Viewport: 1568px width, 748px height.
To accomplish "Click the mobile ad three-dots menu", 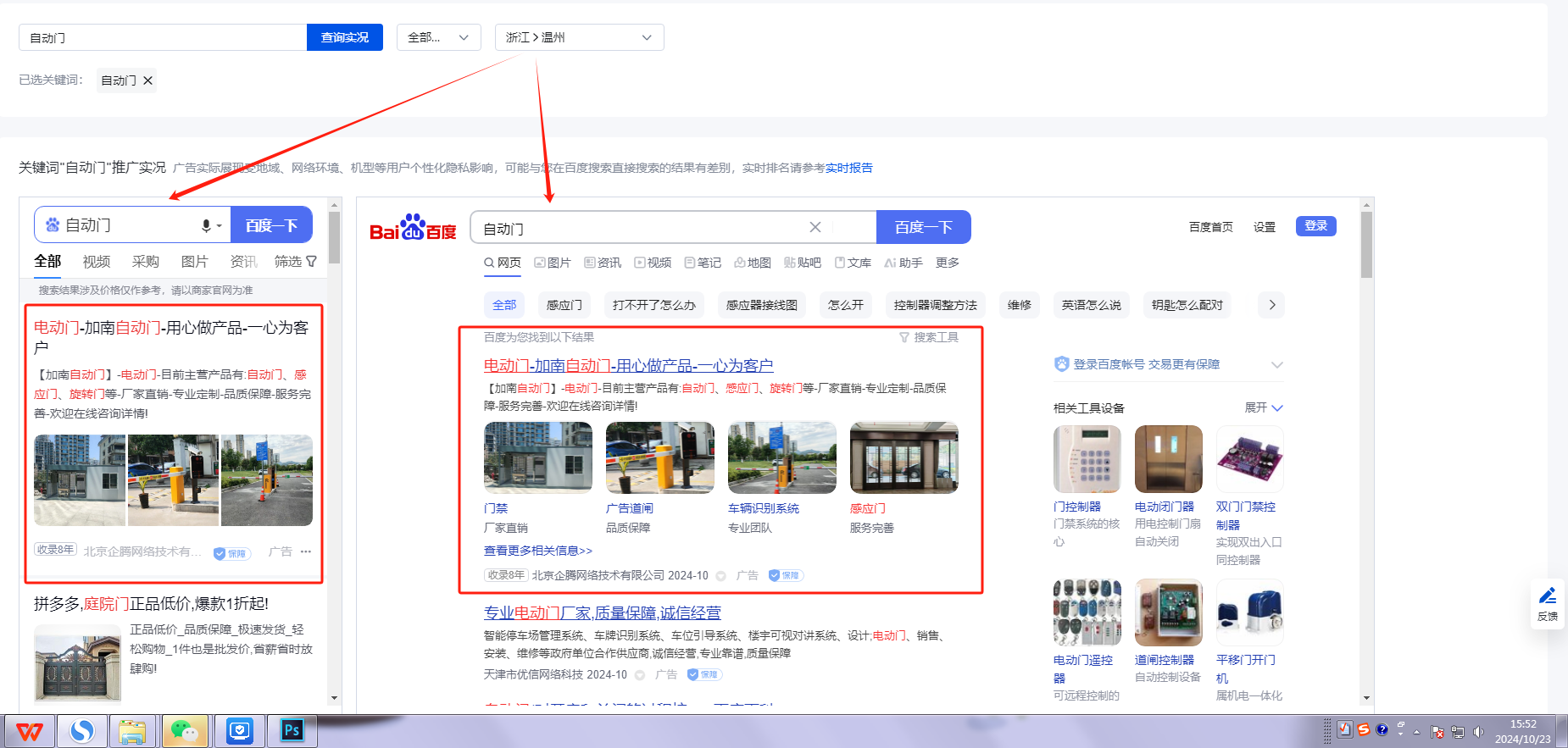I will tap(306, 551).
